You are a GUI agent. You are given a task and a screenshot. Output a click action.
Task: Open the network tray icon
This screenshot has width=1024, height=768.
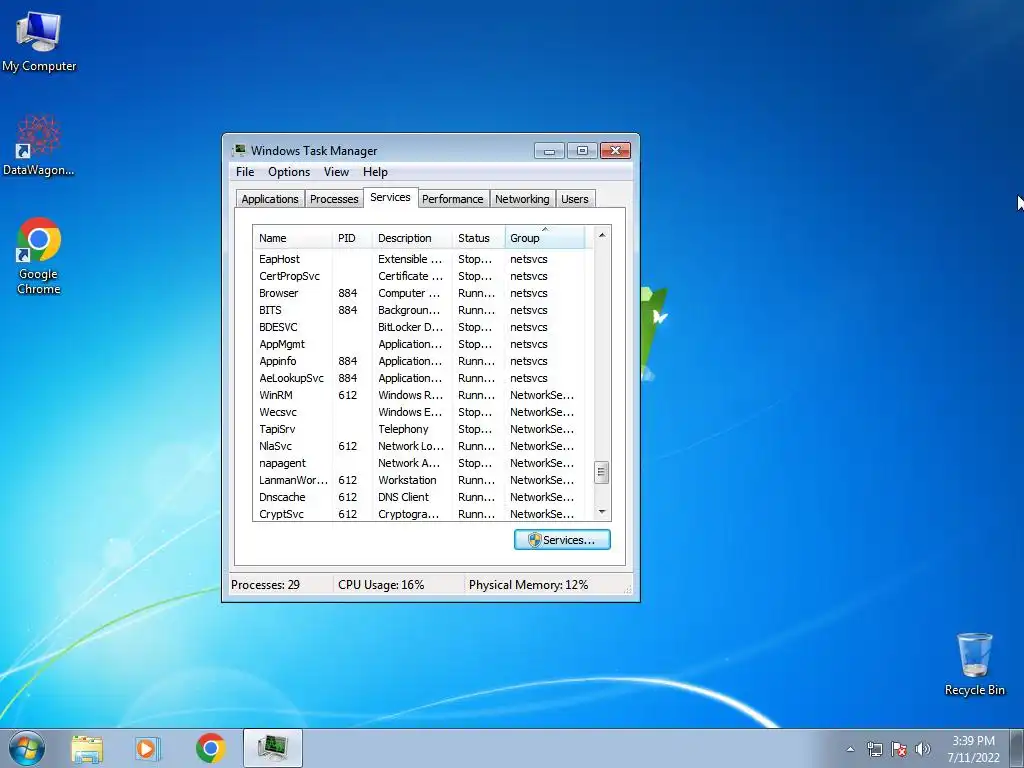874,749
